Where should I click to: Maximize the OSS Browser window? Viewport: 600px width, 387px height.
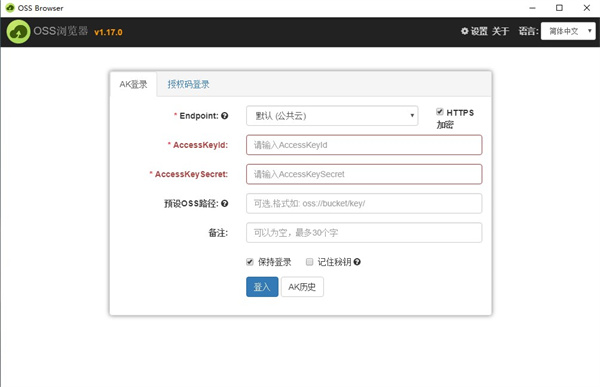pos(559,8)
